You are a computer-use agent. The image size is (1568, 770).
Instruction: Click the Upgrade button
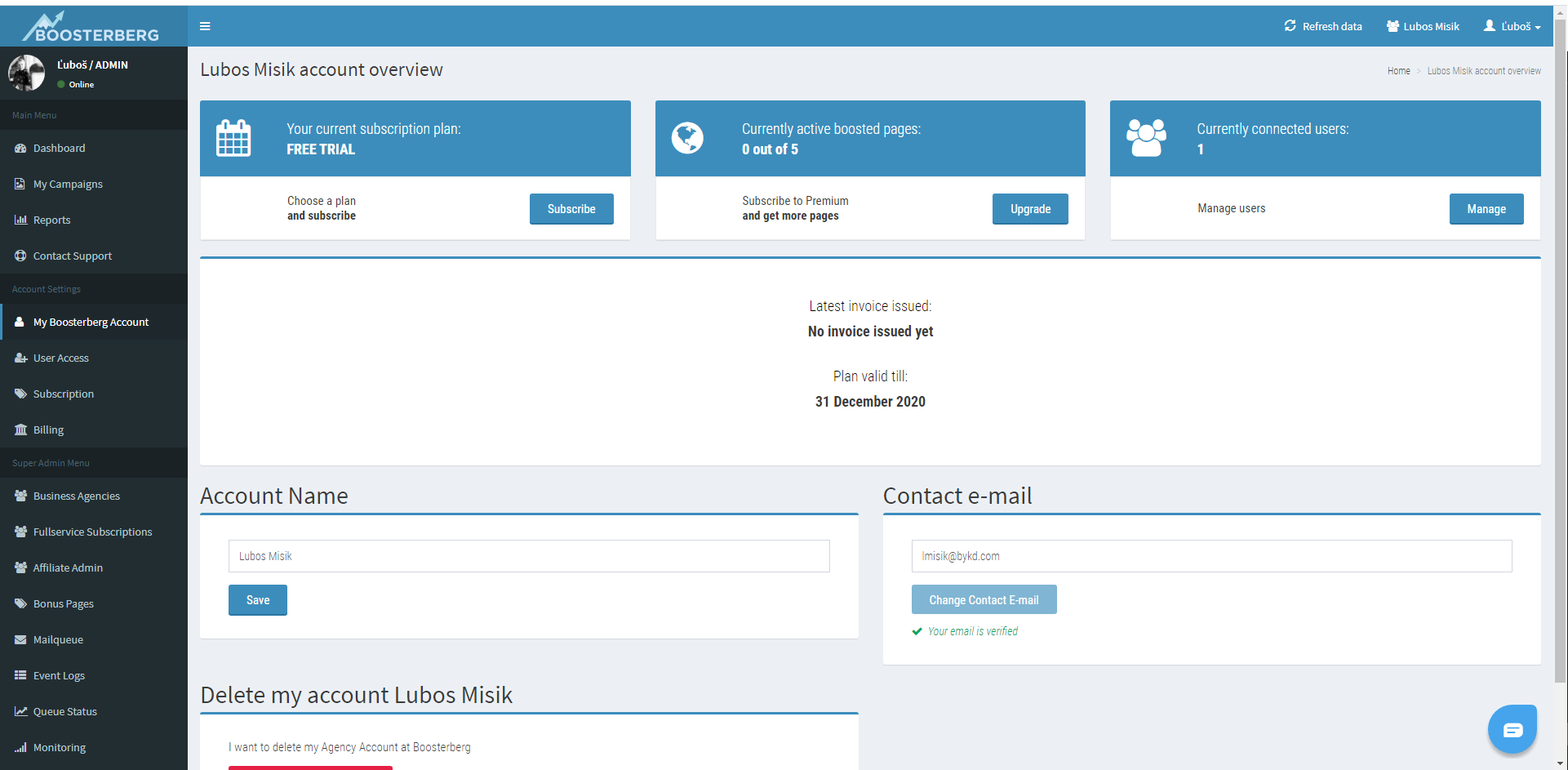[x=1030, y=209]
